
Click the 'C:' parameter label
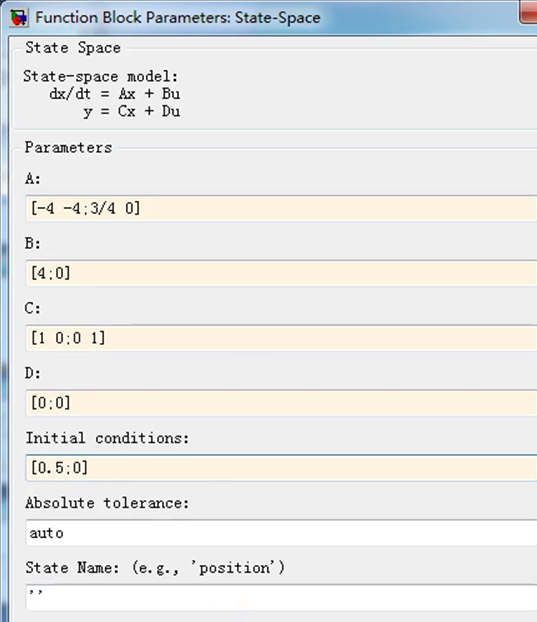pos(33,309)
